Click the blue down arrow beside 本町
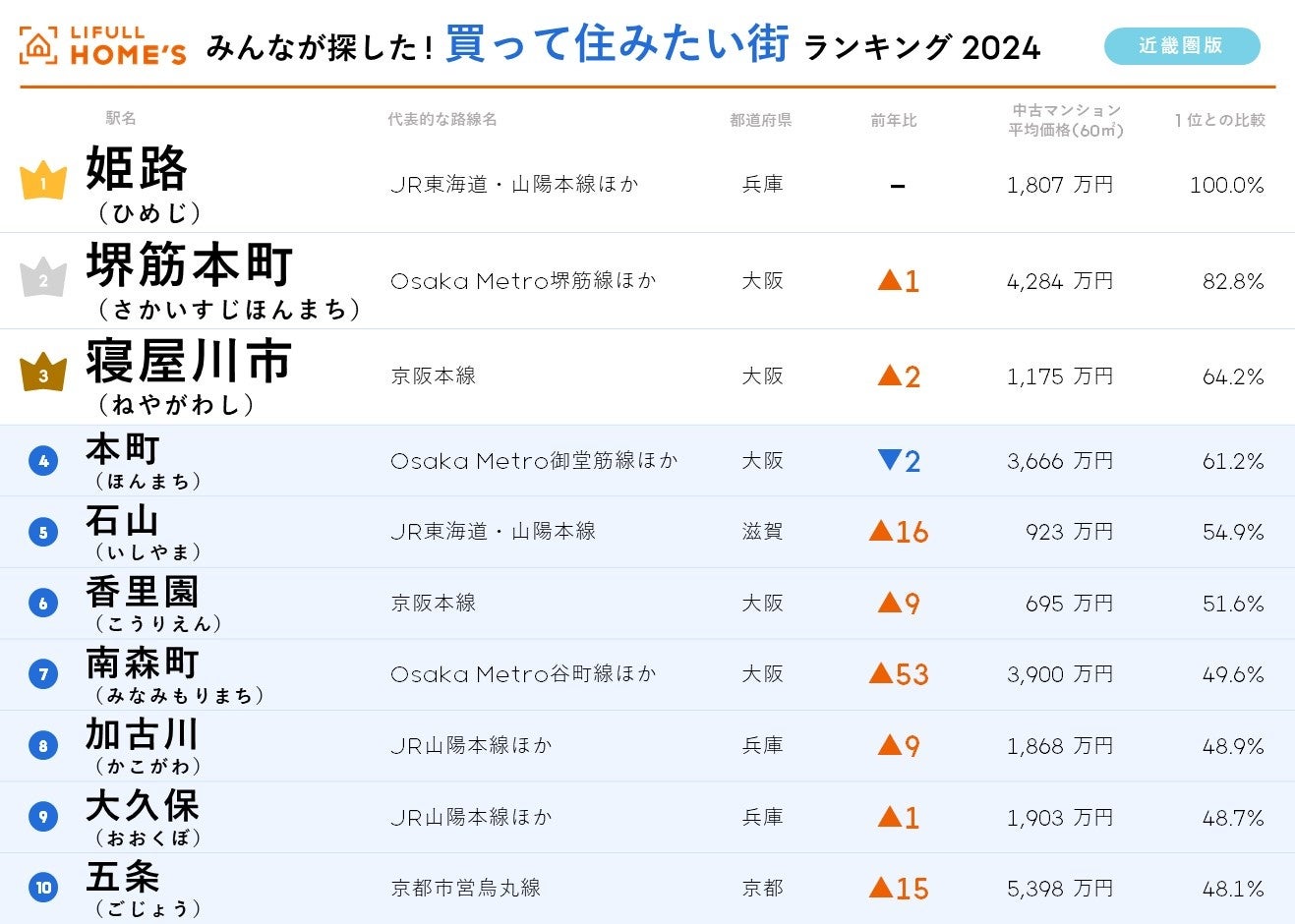Viewport: 1295px width, 924px height. (x=889, y=459)
